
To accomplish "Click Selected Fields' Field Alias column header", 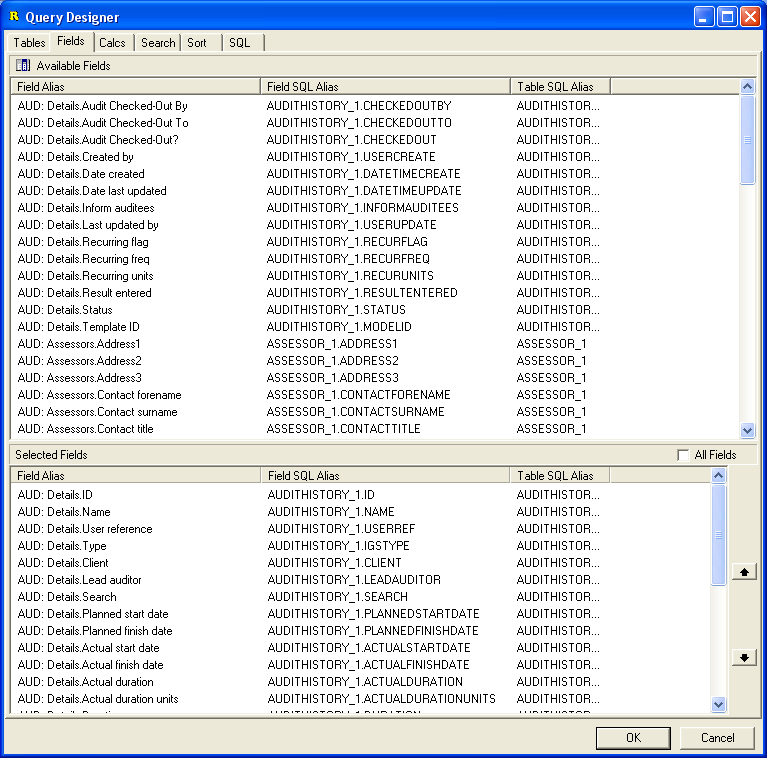I will 135,475.
